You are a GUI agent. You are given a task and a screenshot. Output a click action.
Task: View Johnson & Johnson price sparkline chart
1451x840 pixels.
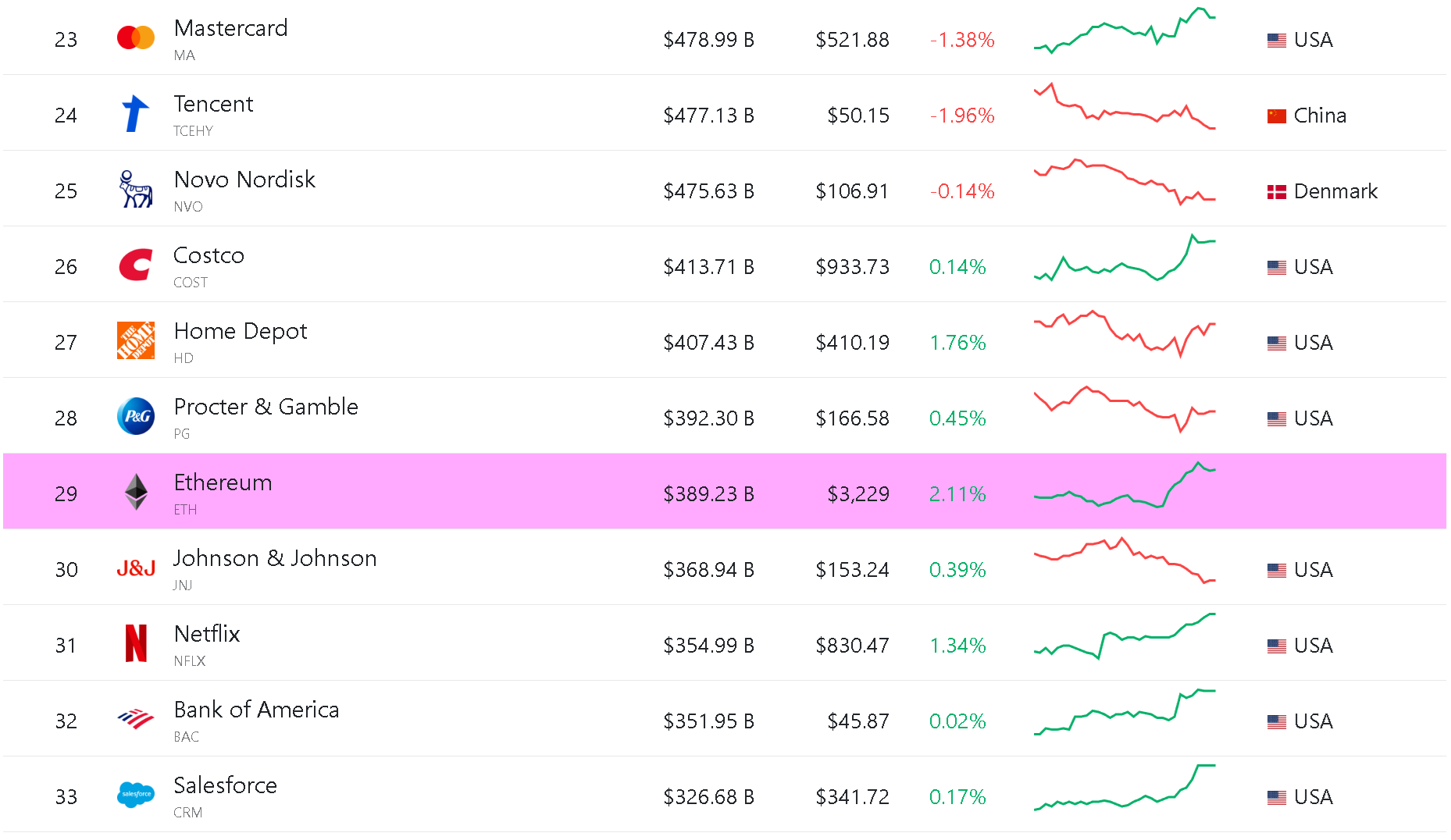[x=1125, y=561]
